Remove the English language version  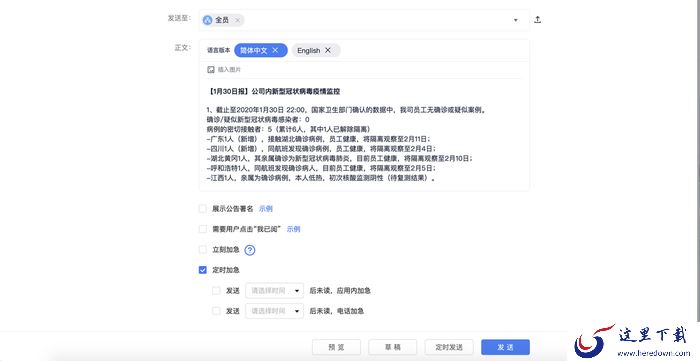pyautogui.click(x=328, y=50)
